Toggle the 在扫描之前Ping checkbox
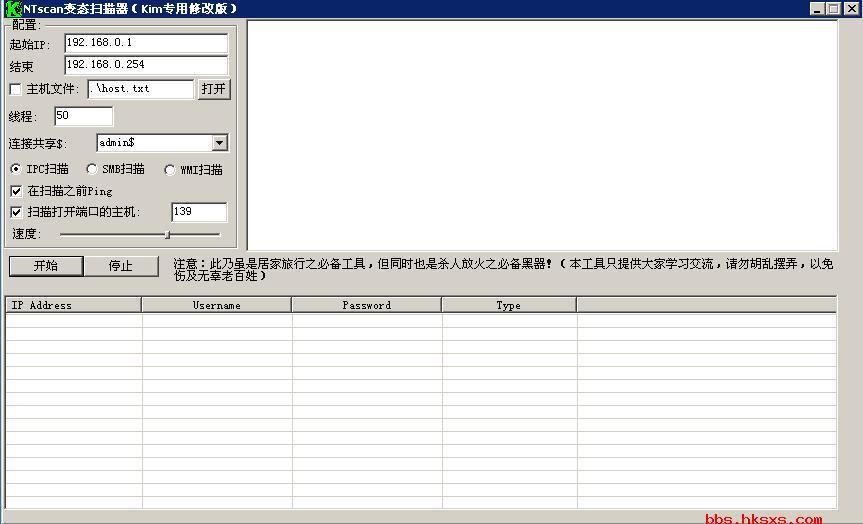Screen dimensions: 863x524 coord(16,192)
